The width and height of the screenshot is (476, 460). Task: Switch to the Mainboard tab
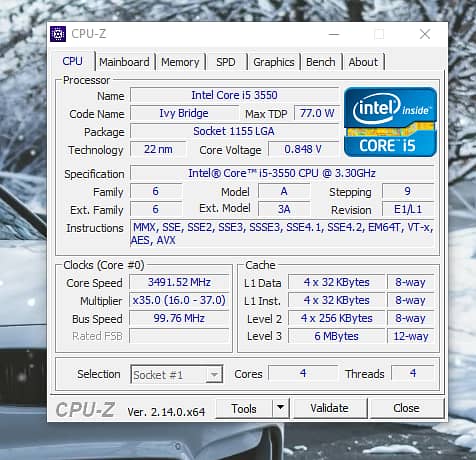click(124, 62)
